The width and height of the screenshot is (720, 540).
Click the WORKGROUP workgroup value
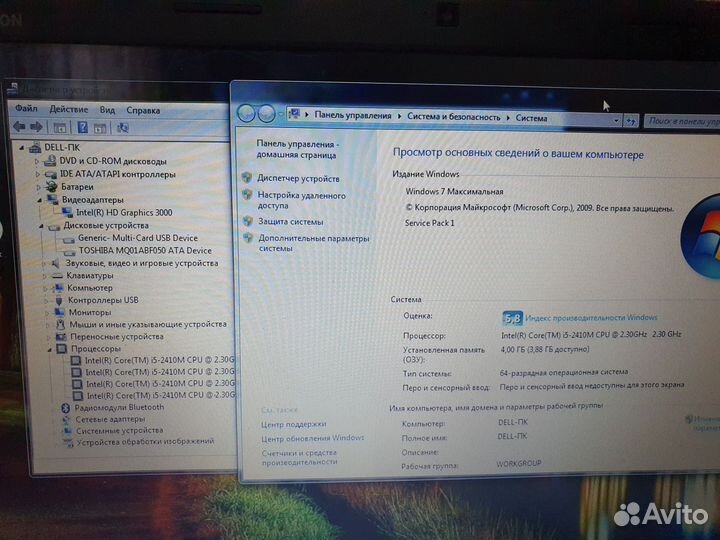(519, 464)
